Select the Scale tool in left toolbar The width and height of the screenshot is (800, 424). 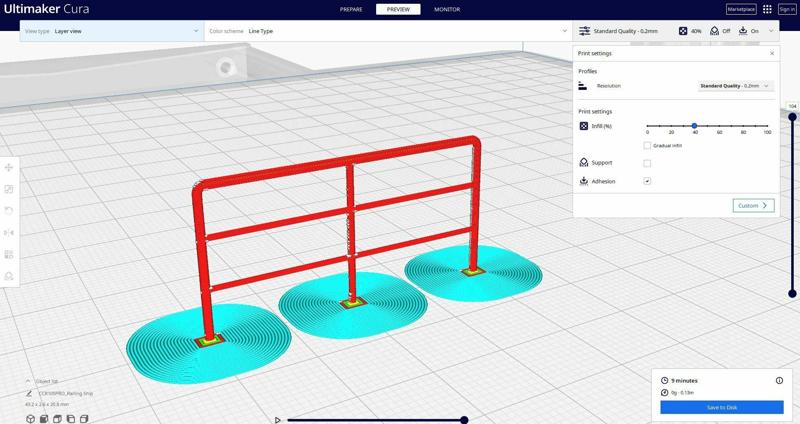pos(9,189)
